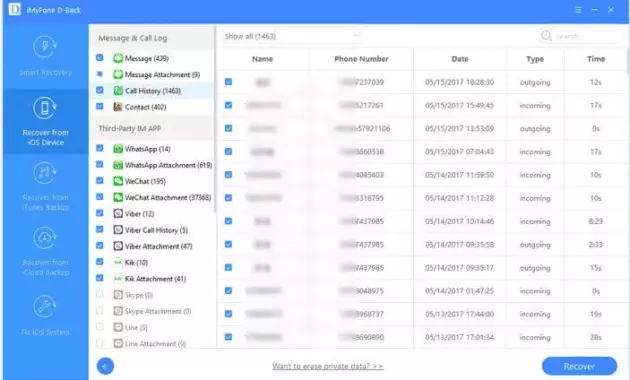The image size is (630, 380).
Task: Click the Recover button
Action: point(579,366)
